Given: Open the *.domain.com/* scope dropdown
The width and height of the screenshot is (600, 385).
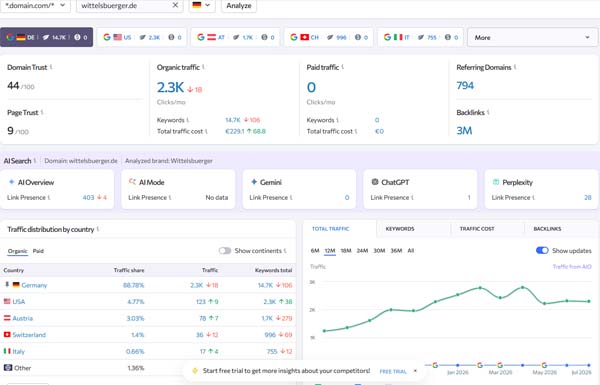Looking at the screenshot, I should (35, 6).
